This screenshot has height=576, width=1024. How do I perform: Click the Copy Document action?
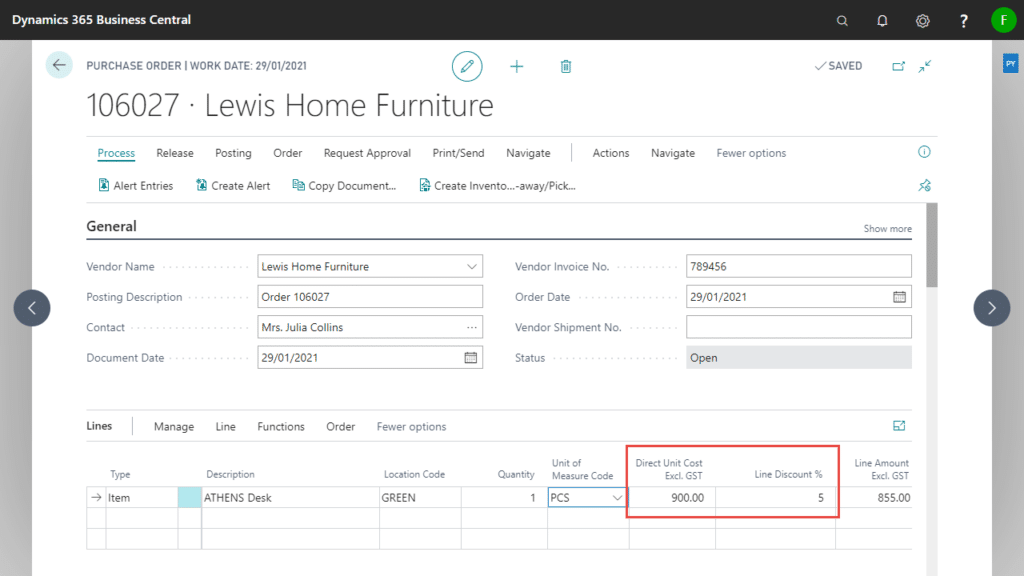point(344,185)
